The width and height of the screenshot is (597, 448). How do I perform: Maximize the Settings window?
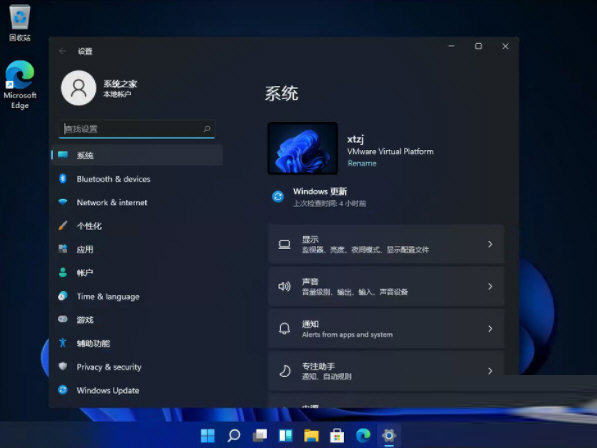pyautogui.click(x=478, y=46)
